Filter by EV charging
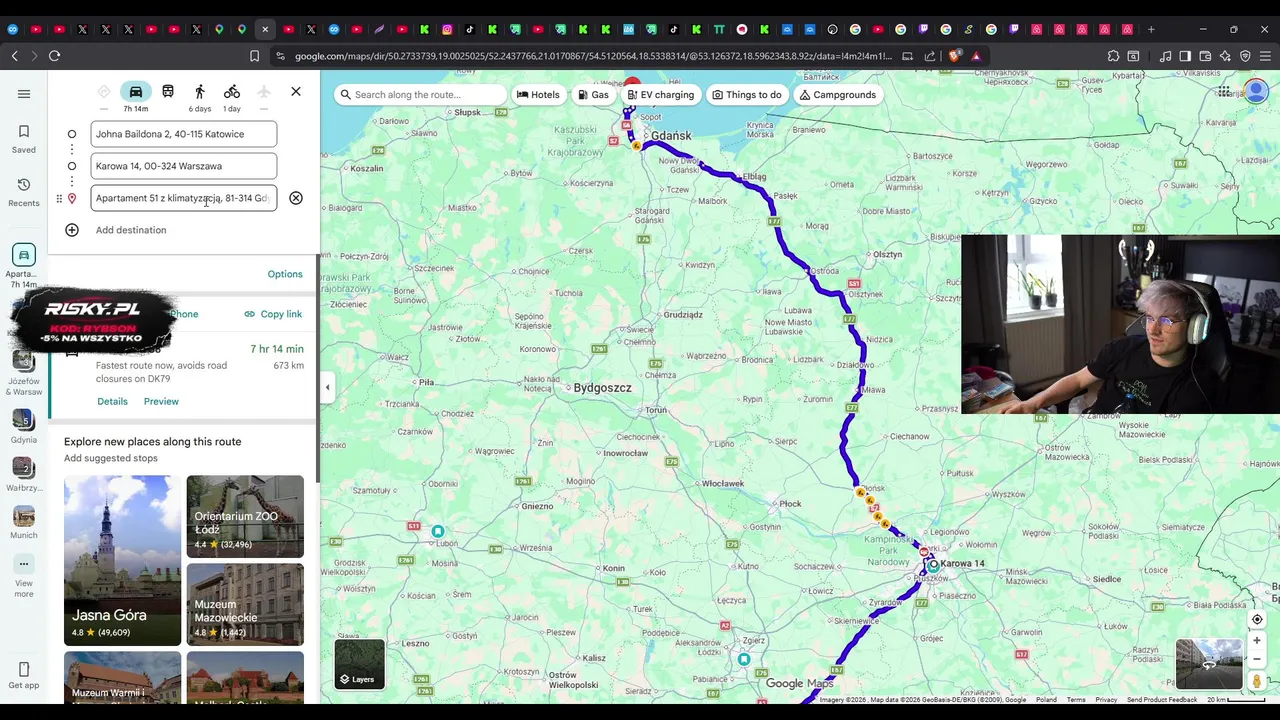 (660, 95)
